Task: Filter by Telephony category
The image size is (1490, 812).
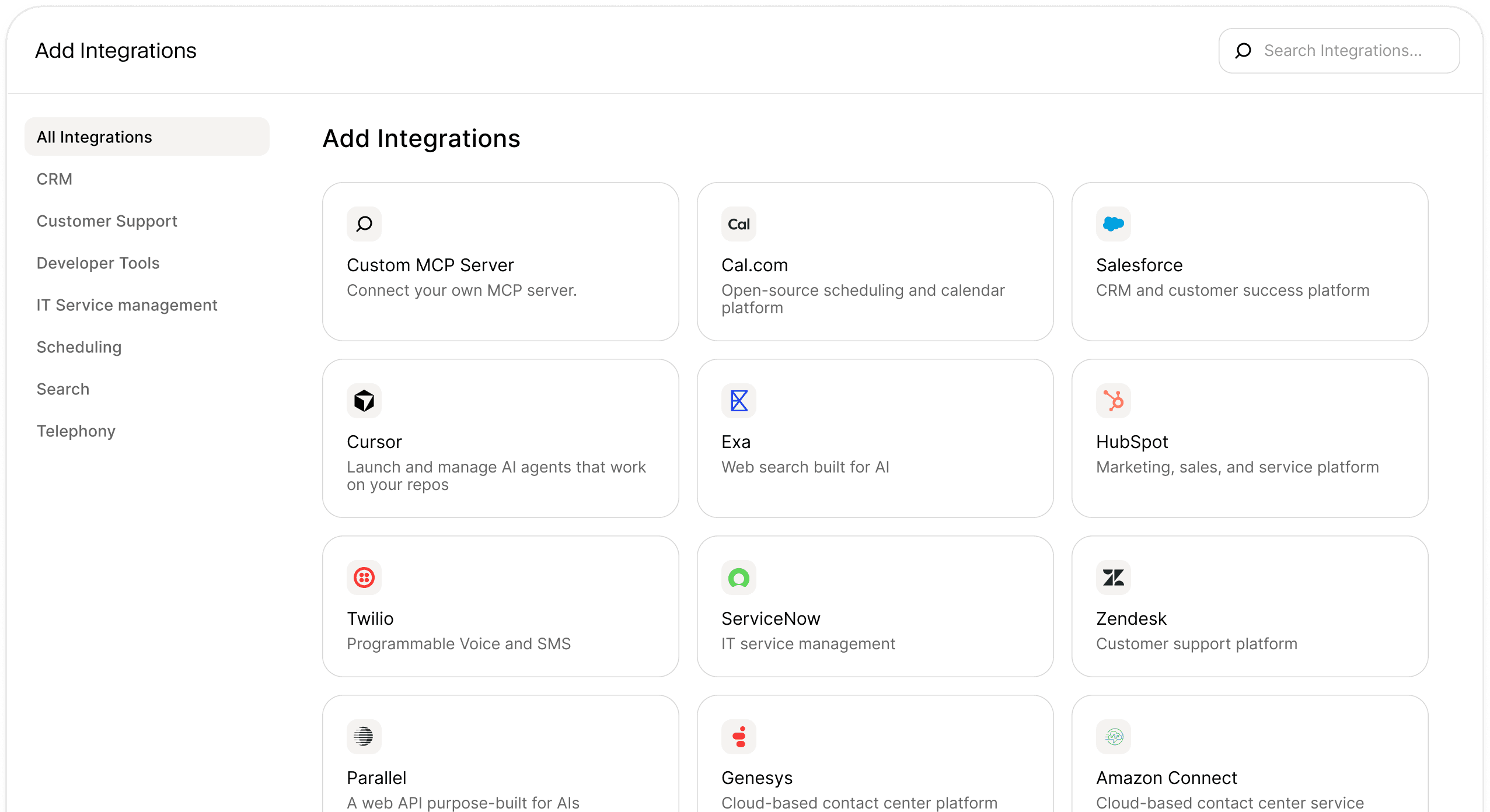Action: pos(76,431)
